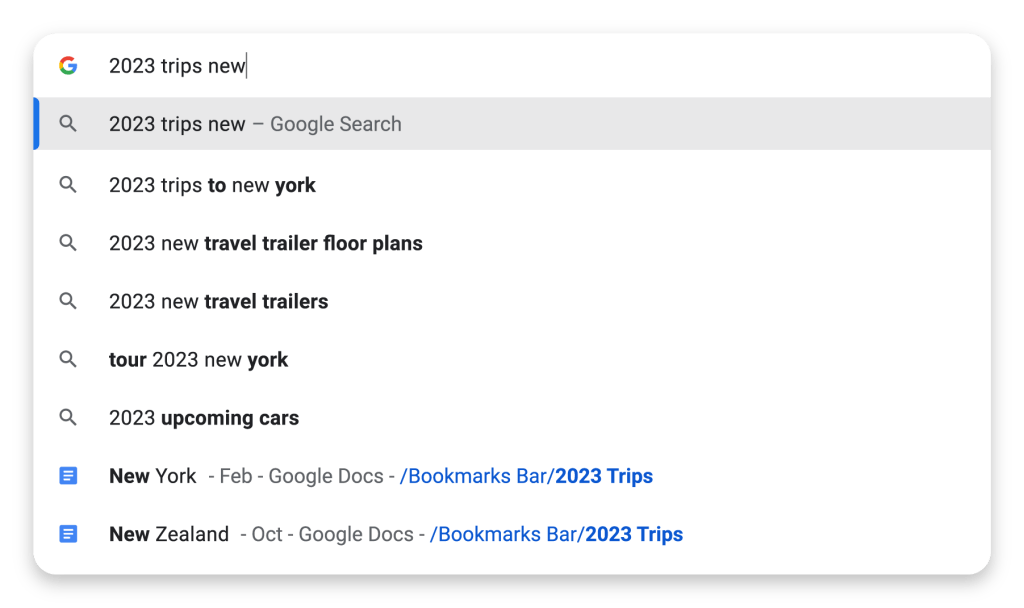Click Google Docs icon for New Zealand

[x=68, y=534]
